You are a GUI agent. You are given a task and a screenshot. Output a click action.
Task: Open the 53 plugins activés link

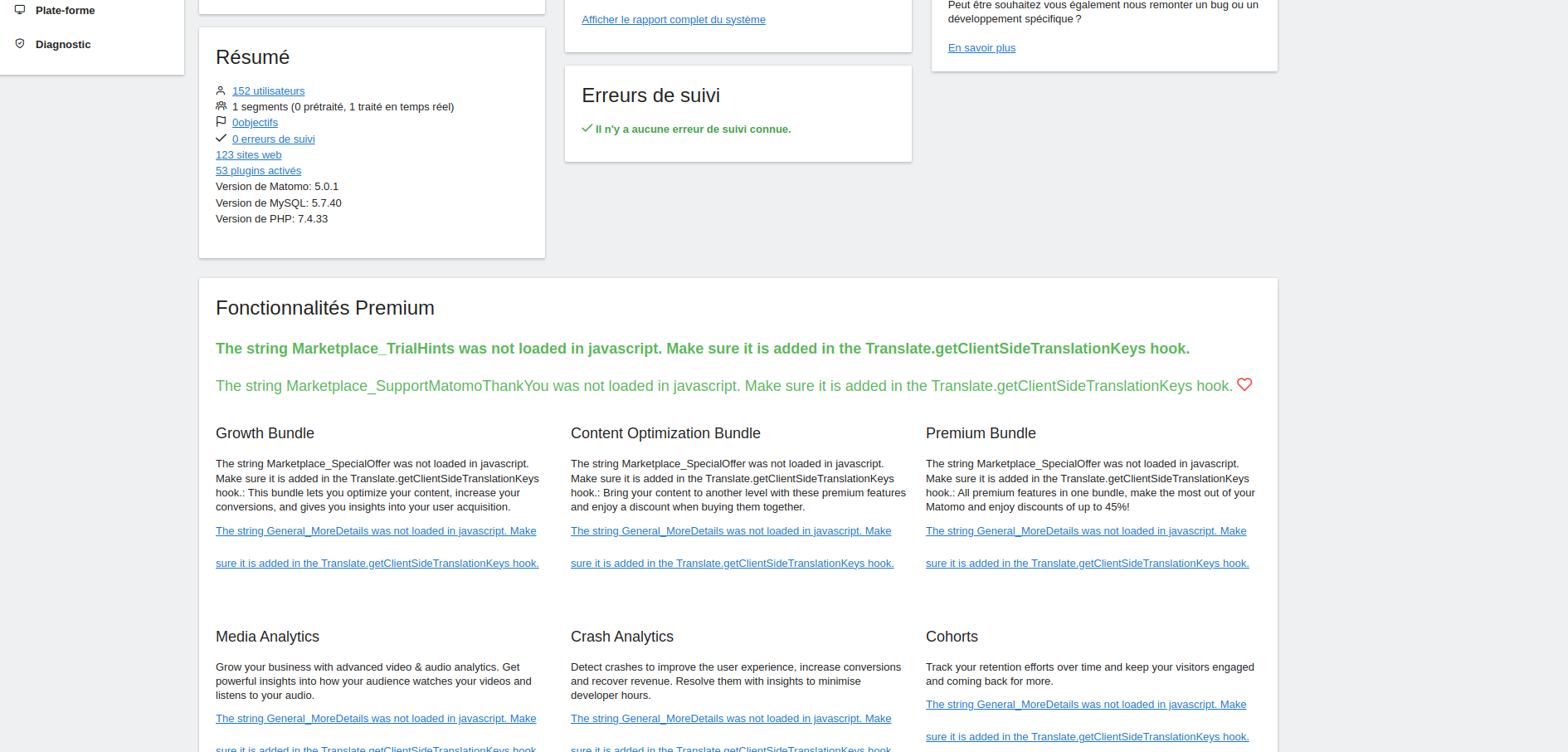pyautogui.click(x=258, y=171)
